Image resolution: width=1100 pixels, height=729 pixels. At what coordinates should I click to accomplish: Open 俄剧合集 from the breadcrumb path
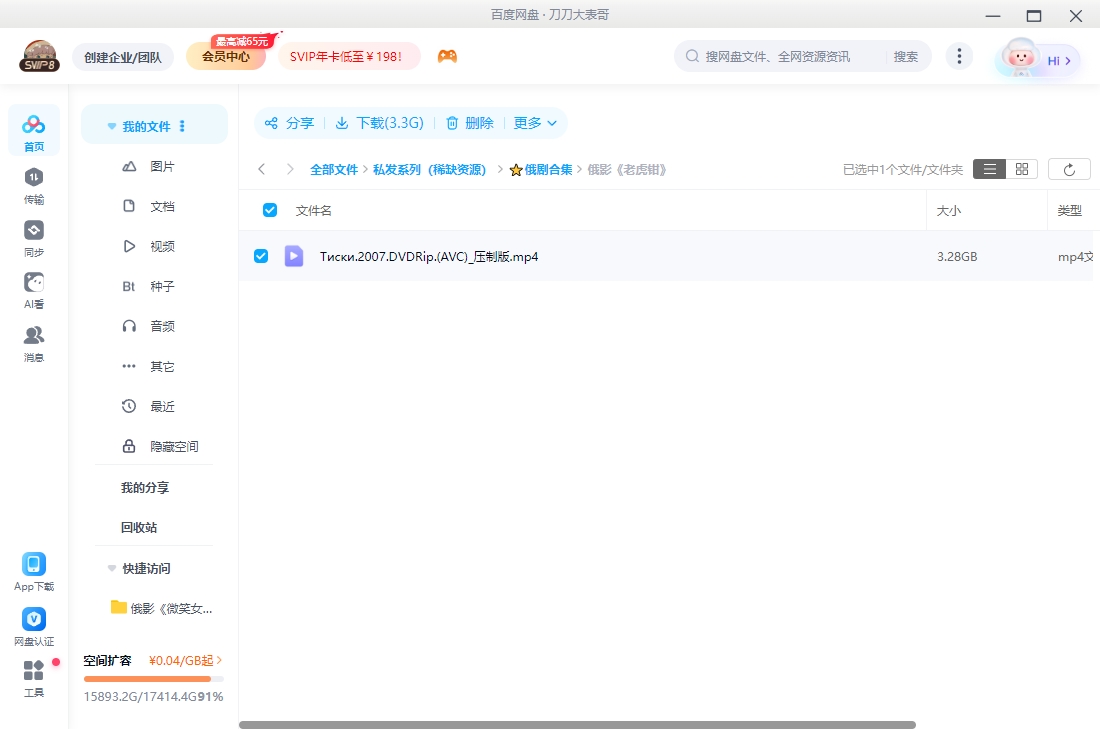[x=547, y=169]
